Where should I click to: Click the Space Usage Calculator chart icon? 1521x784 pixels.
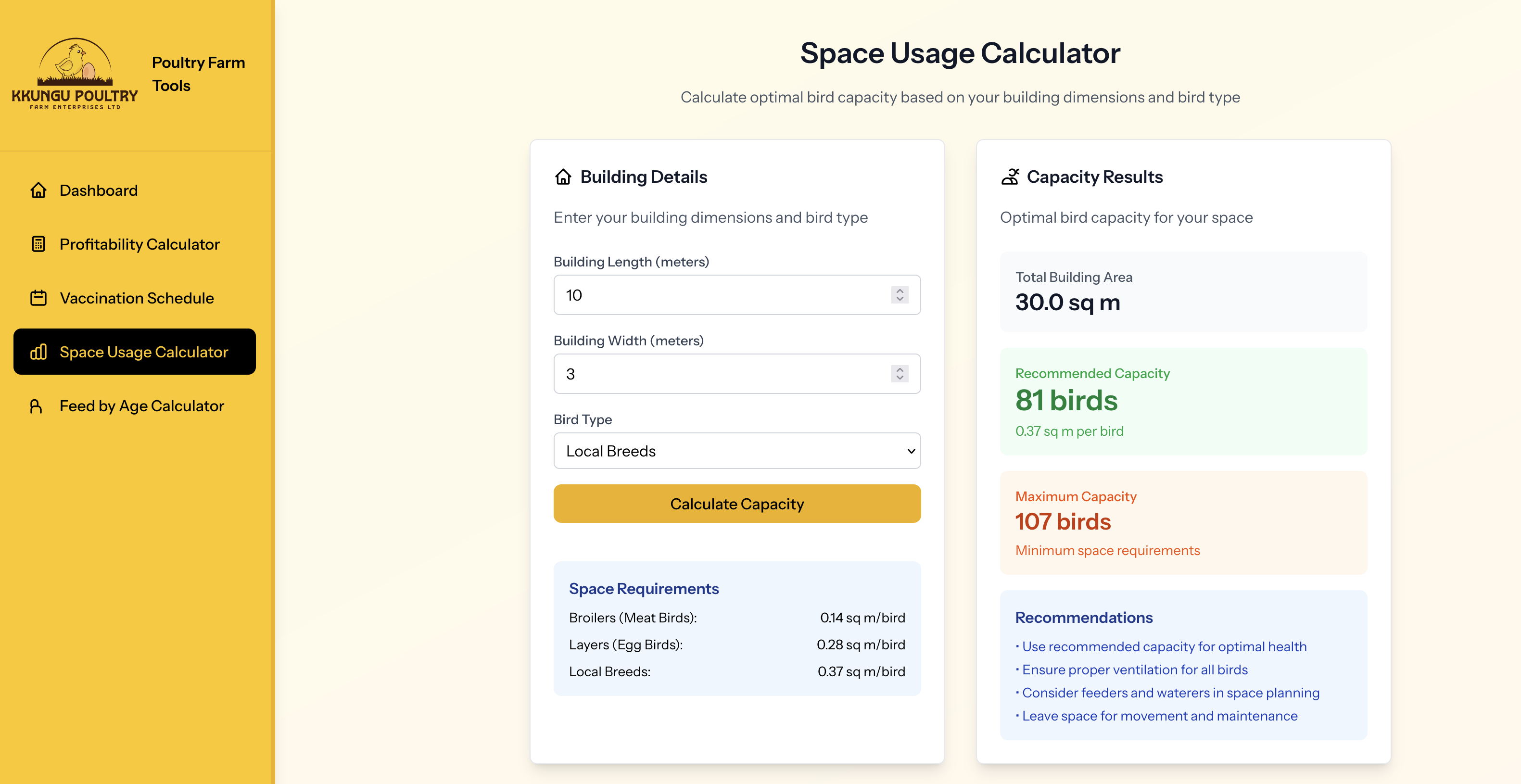[38, 352]
